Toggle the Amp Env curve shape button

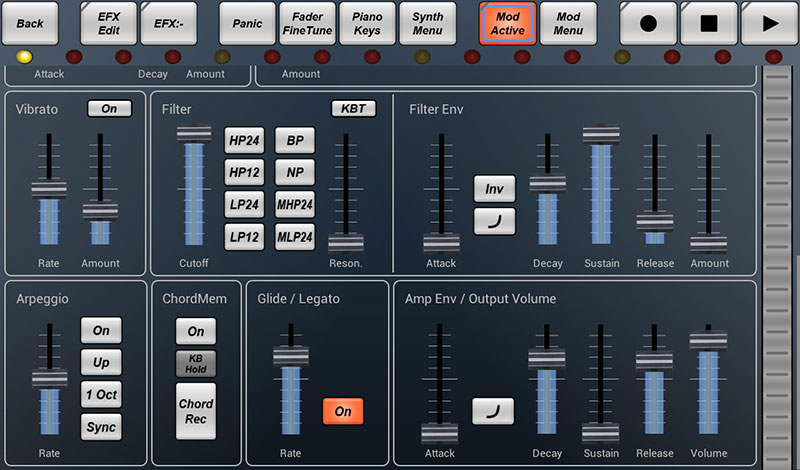[x=493, y=411]
